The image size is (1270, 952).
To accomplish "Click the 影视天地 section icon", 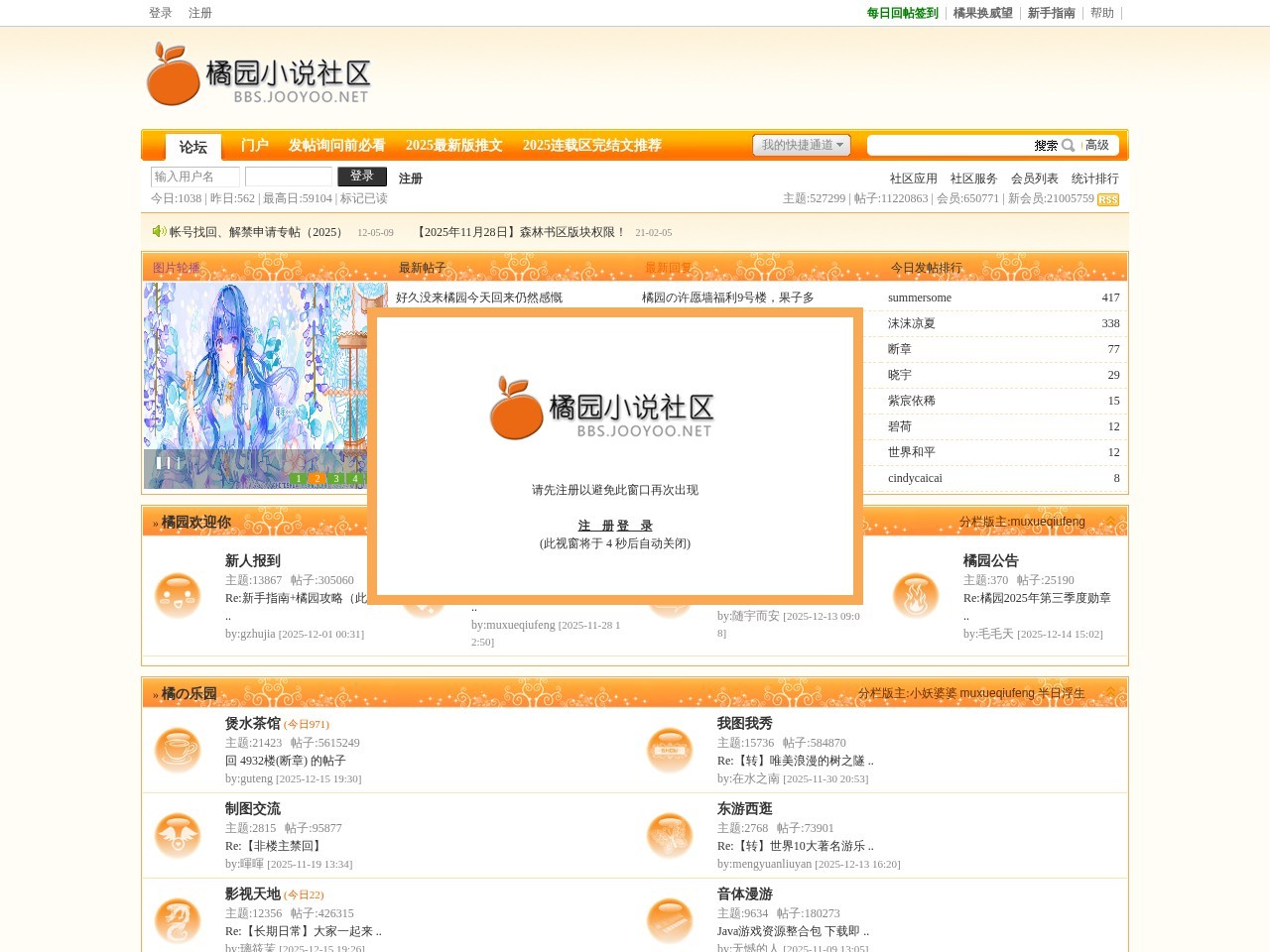I will [178, 921].
